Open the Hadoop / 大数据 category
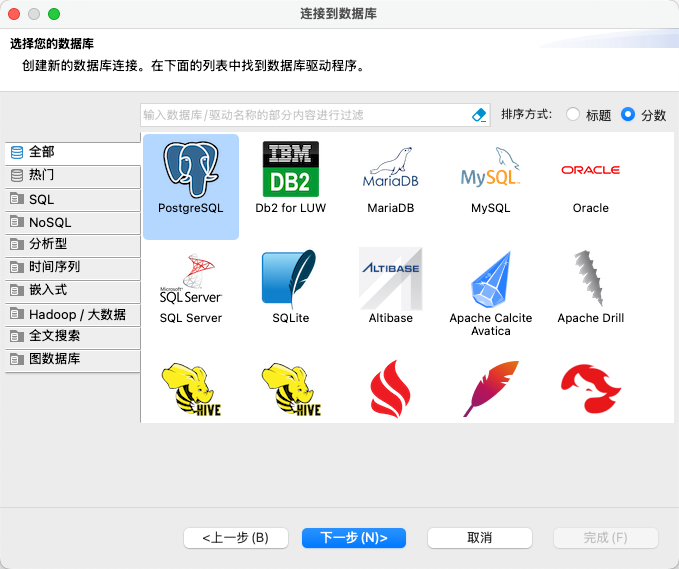The height and width of the screenshot is (569, 679). click(x=73, y=314)
